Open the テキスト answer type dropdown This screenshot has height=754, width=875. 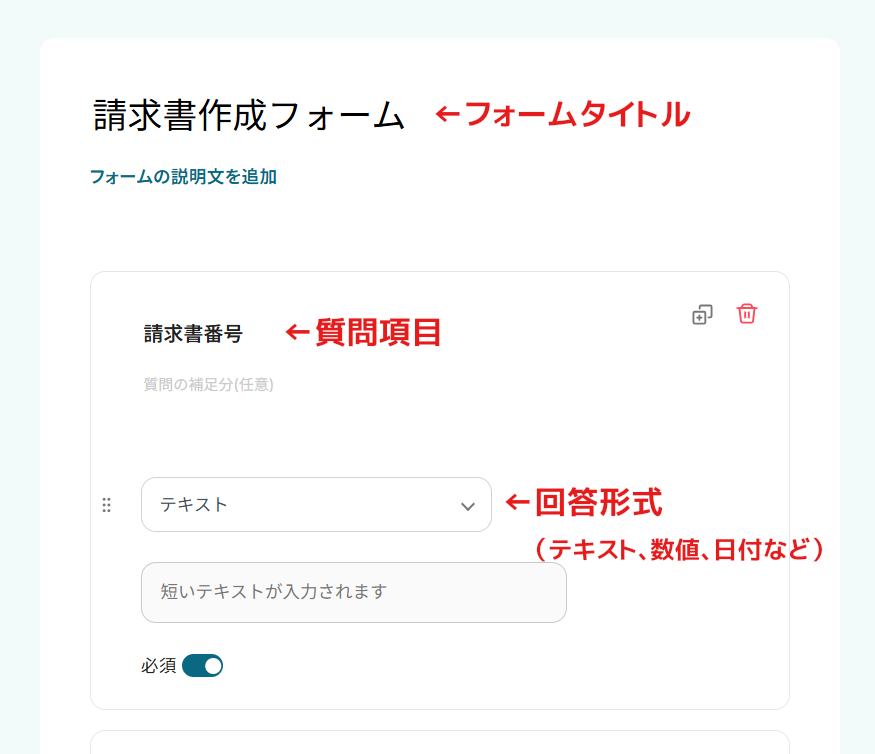[316, 505]
